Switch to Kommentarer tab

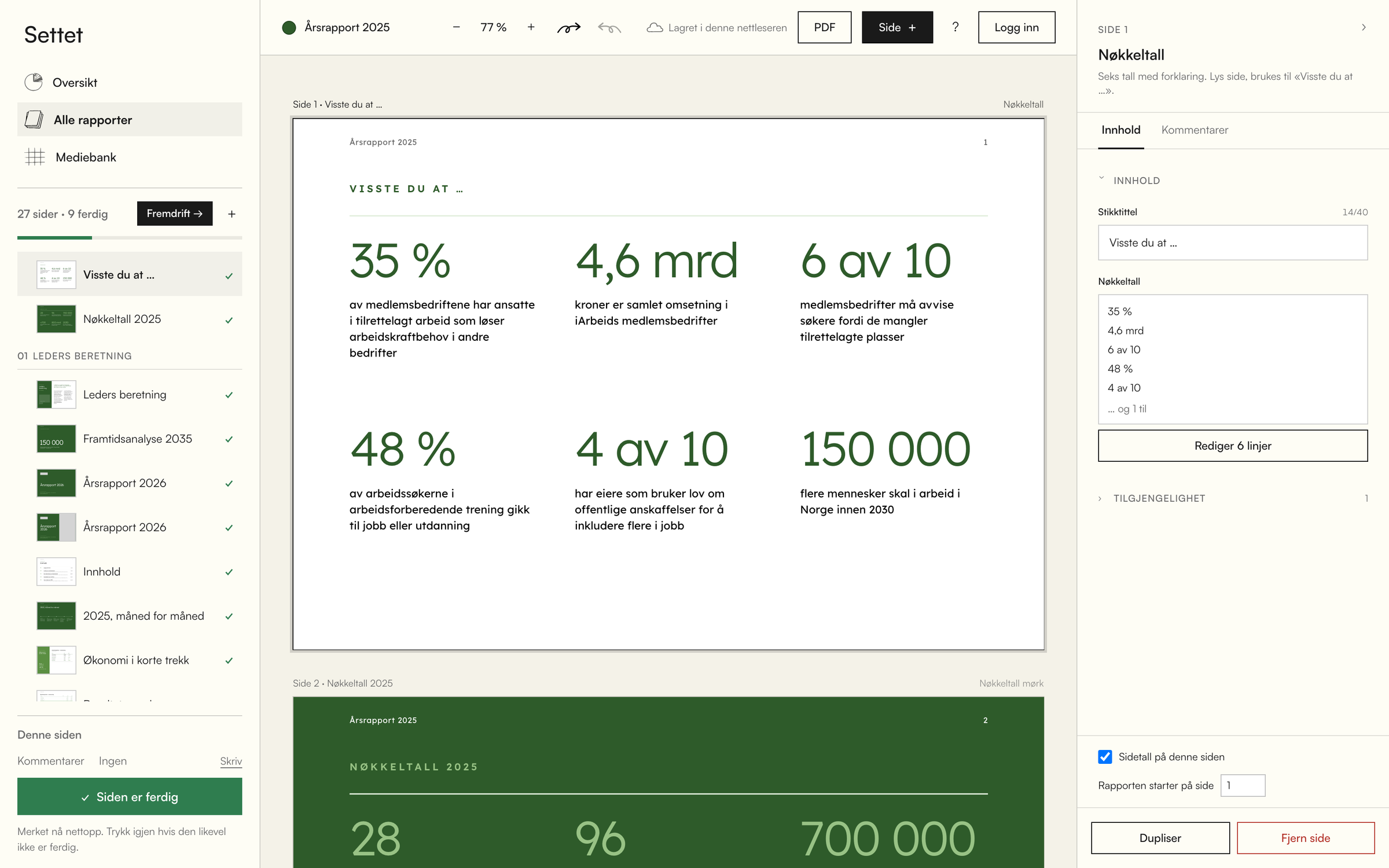pyautogui.click(x=1195, y=130)
